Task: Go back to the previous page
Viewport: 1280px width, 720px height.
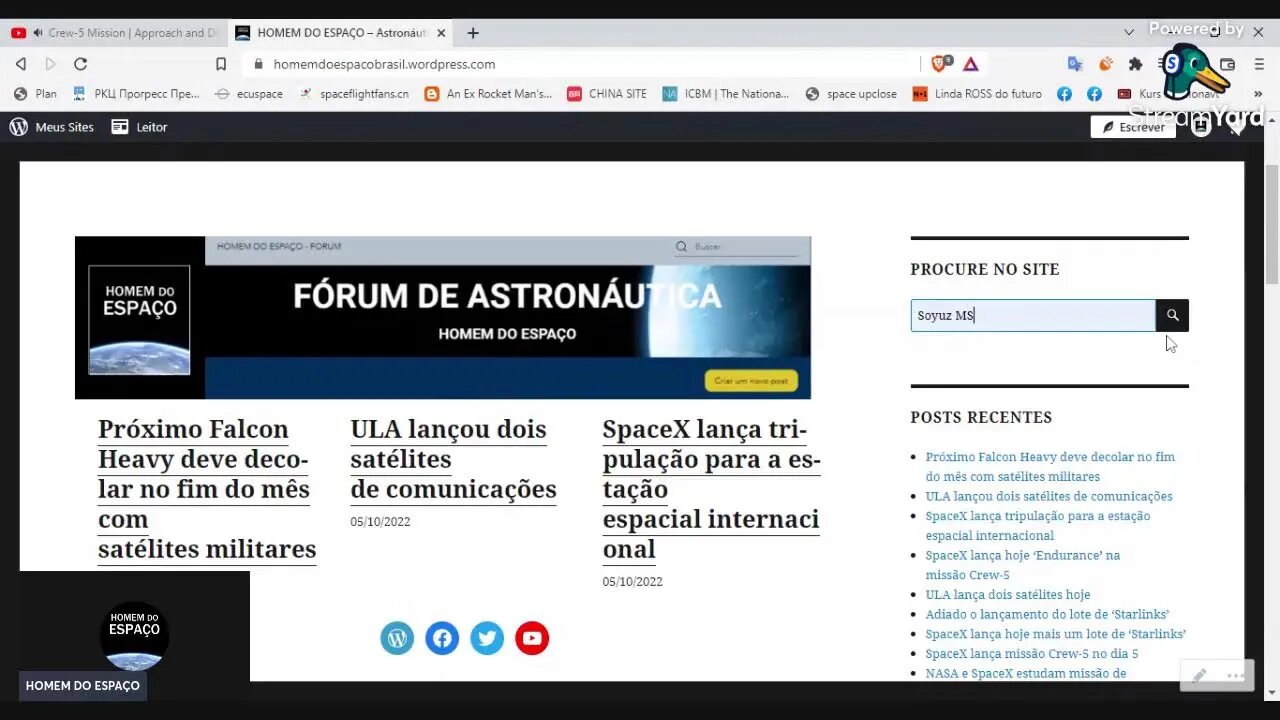Action: coord(20,64)
